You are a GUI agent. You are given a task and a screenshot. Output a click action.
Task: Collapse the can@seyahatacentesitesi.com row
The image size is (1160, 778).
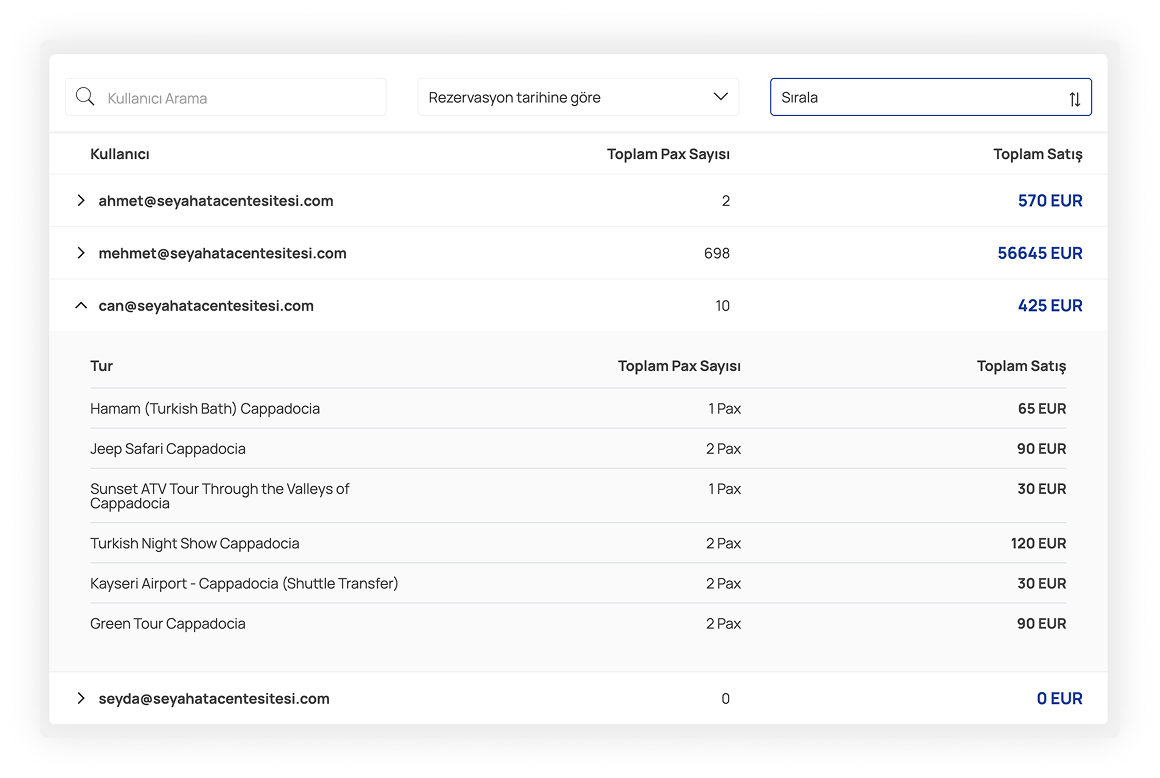click(81, 306)
